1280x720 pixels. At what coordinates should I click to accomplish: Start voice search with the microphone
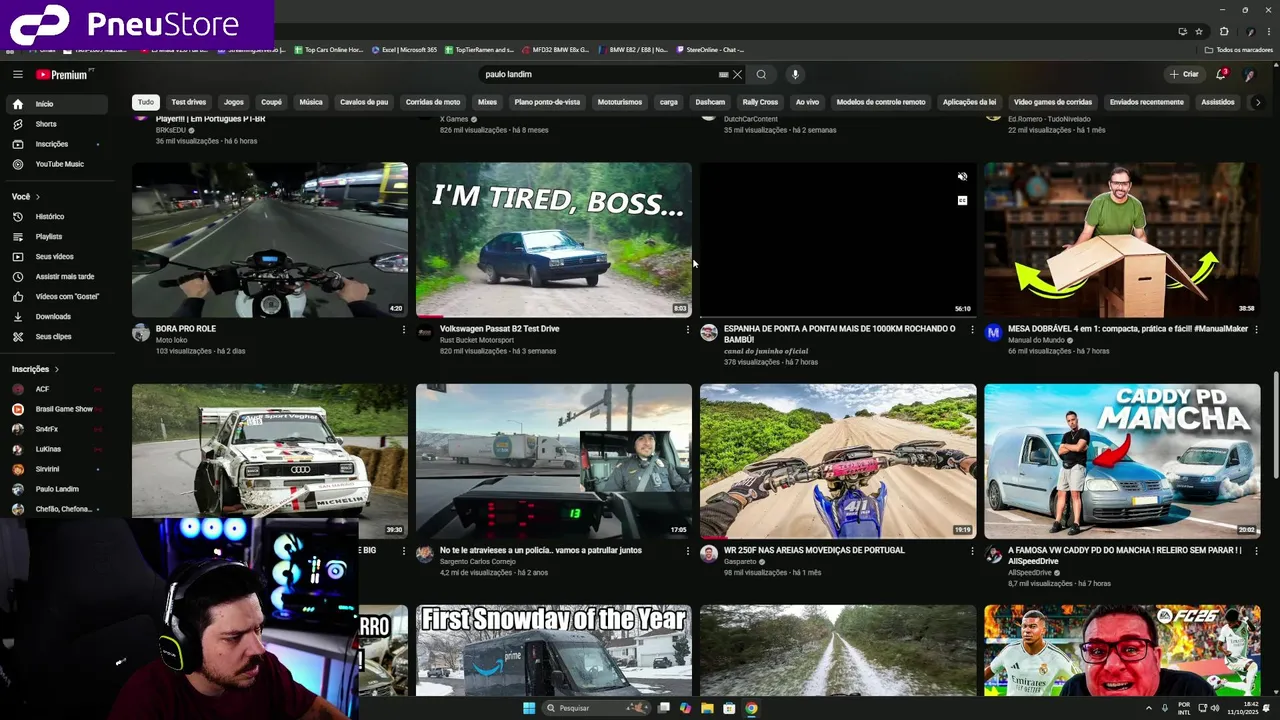795,74
